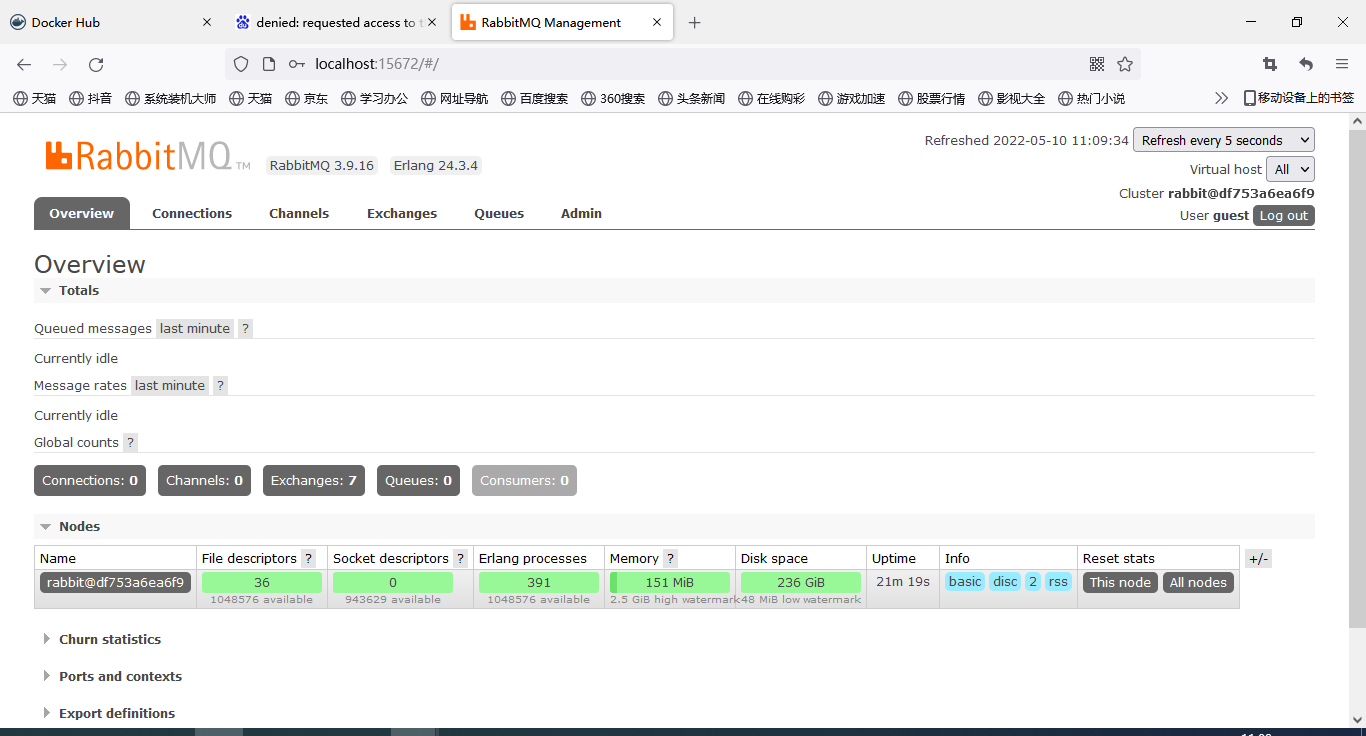Open the Queues tab

click(499, 213)
